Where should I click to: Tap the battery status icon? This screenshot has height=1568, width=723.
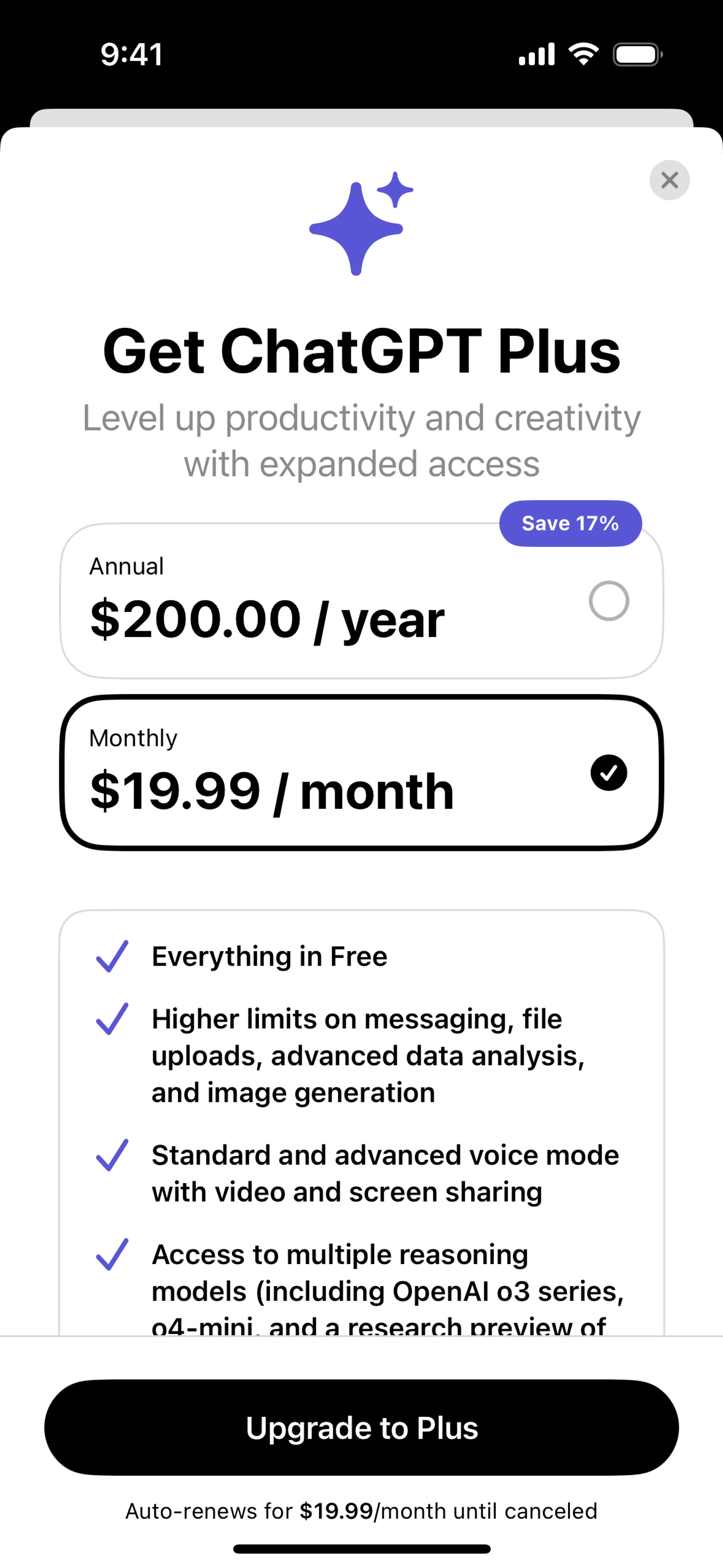(637, 55)
